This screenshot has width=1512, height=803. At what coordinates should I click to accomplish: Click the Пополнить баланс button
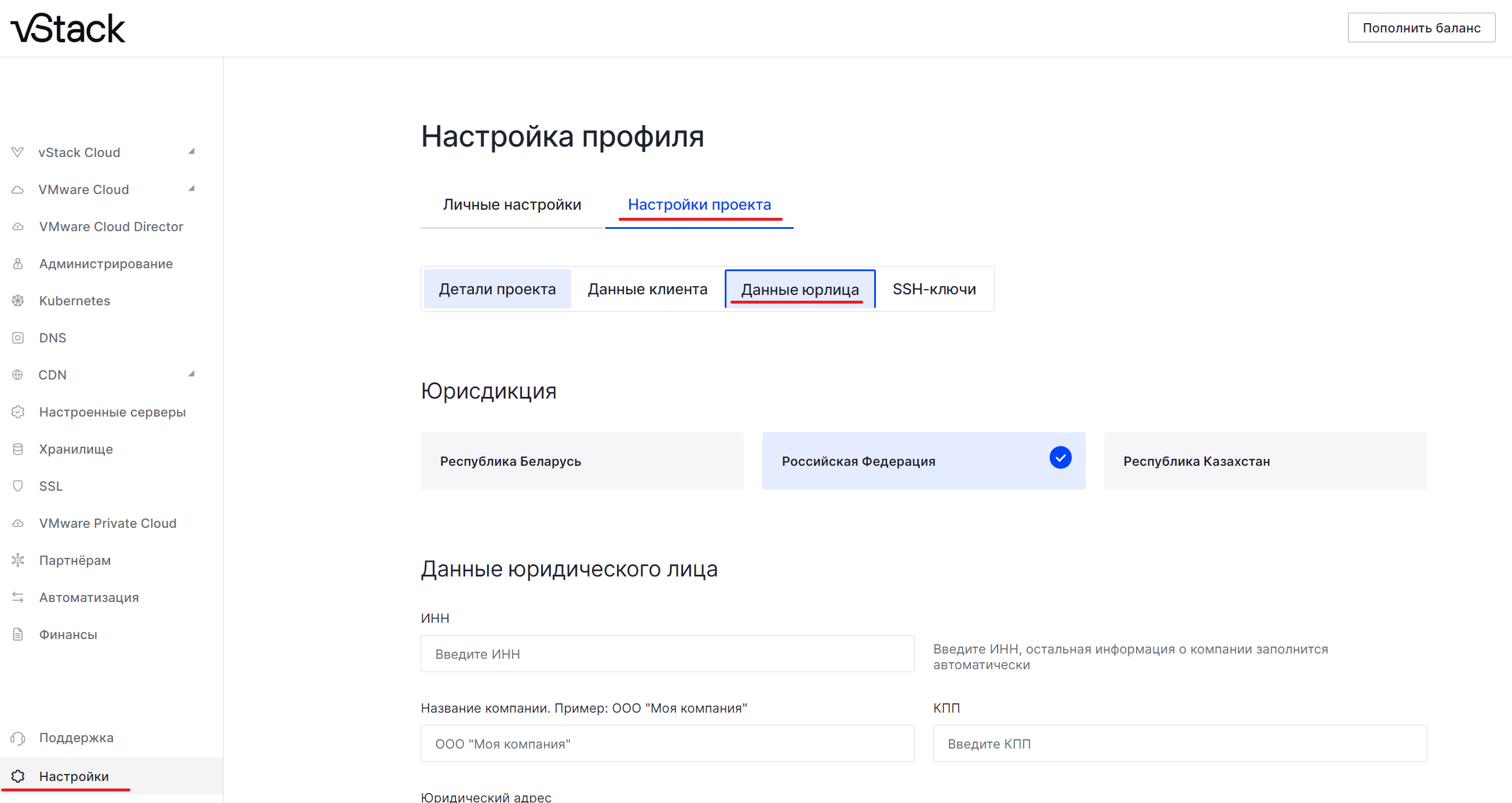(x=1421, y=28)
